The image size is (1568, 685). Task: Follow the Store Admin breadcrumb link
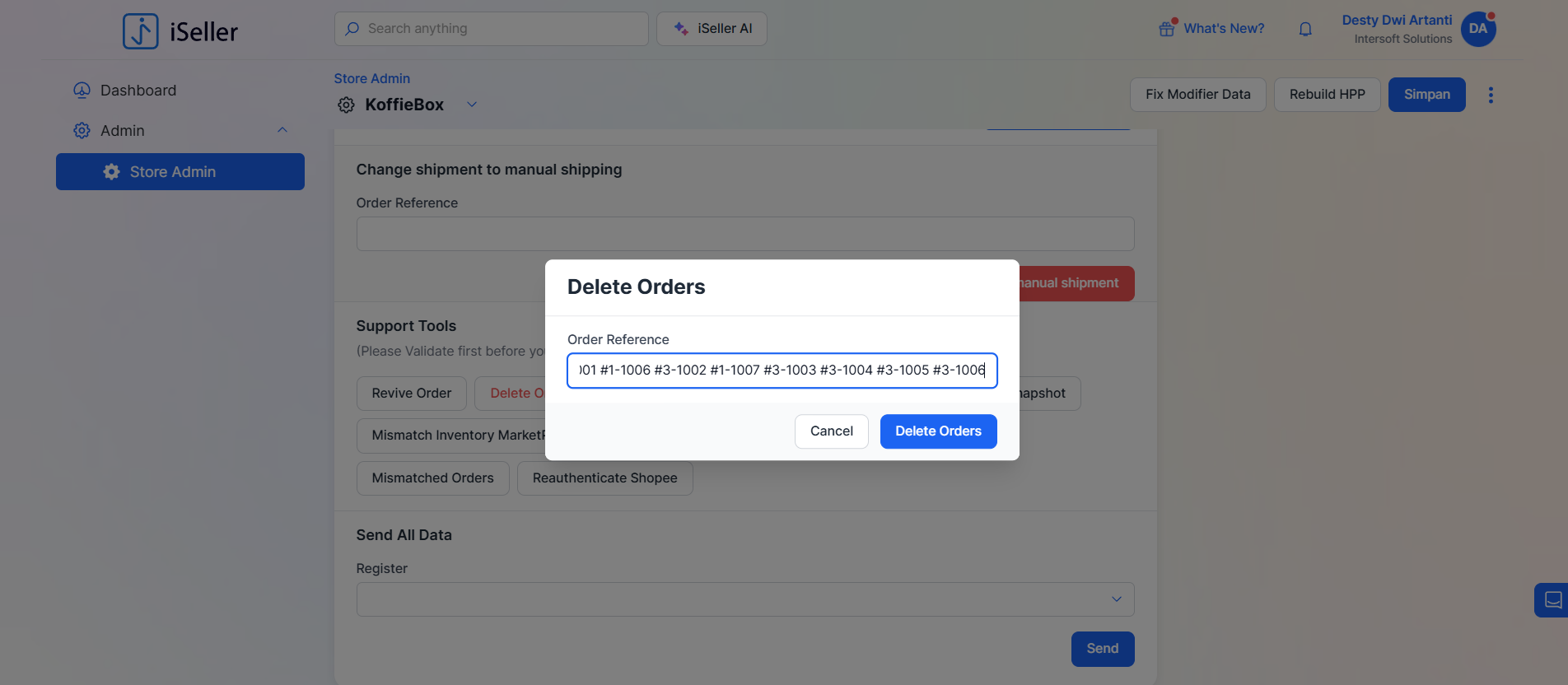click(x=371, y=78)
